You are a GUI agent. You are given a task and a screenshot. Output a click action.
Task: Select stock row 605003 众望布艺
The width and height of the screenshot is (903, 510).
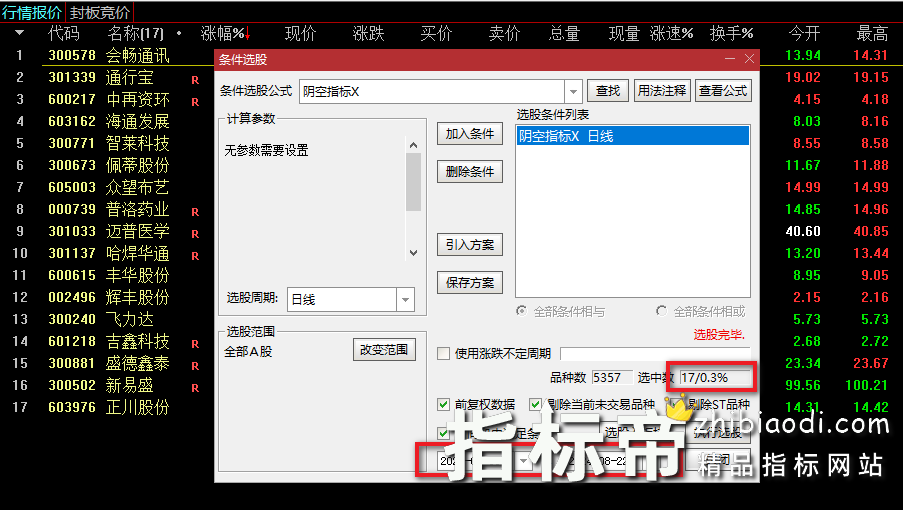(x=109, y=187)
